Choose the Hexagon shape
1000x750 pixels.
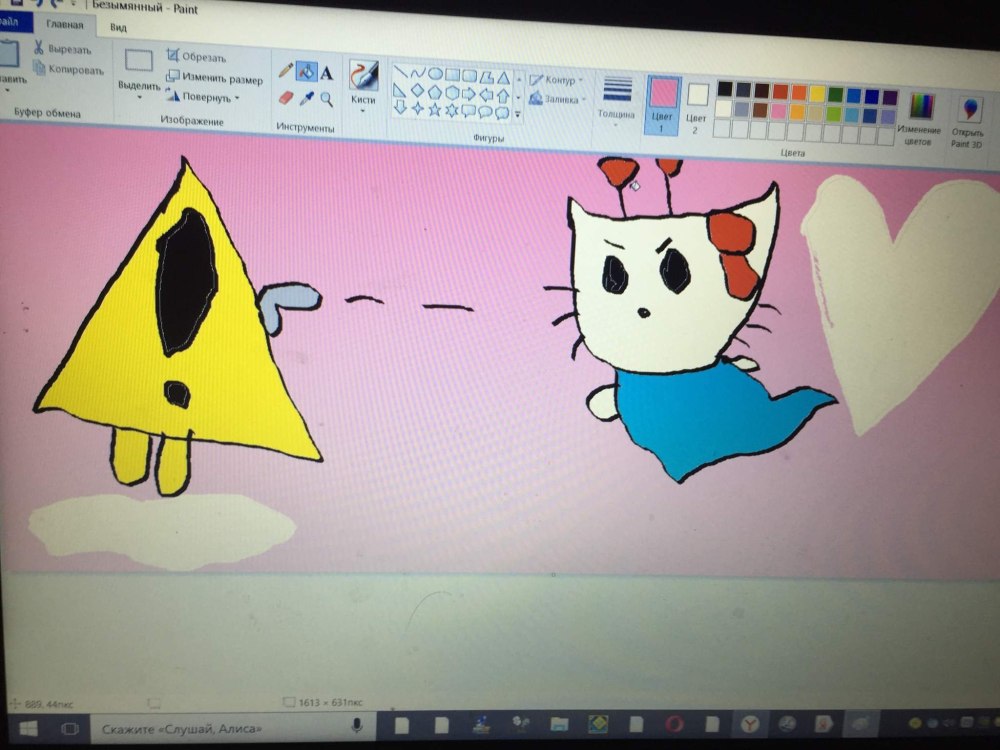pos(452,92)
